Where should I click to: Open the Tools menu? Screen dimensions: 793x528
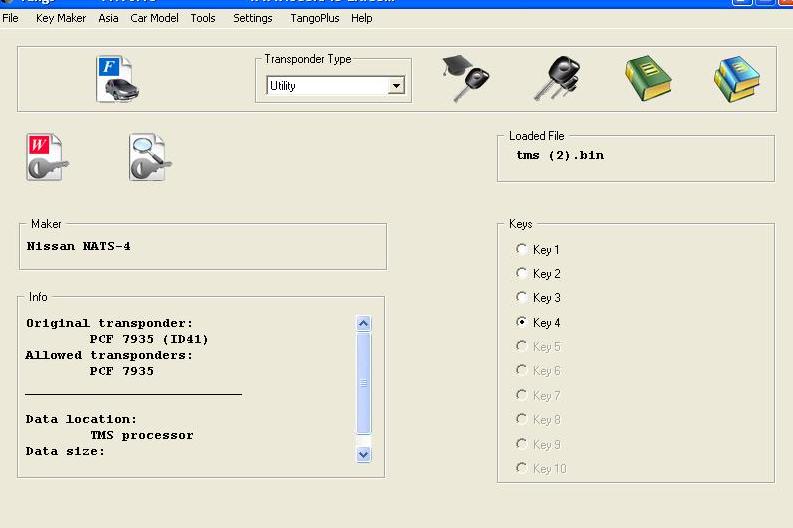[x=203, y=18]
